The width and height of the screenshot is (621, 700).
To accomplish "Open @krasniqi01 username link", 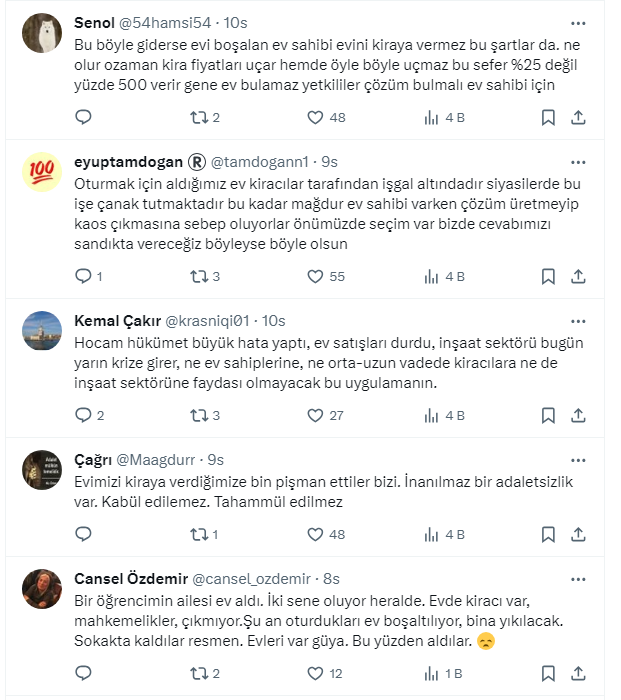I will click(206, 321).
